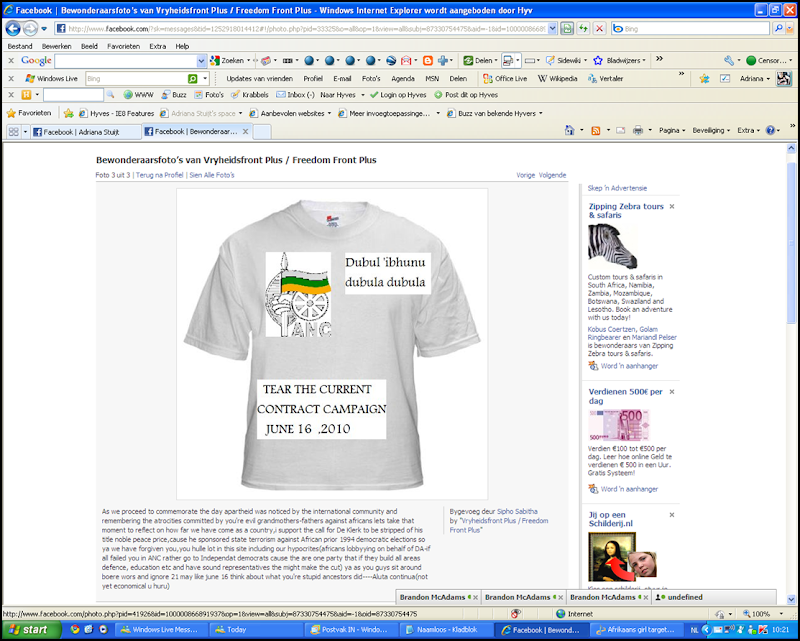Open the Help menu
This screenshot has width=800, height=641.
click(x=182, y=46)
